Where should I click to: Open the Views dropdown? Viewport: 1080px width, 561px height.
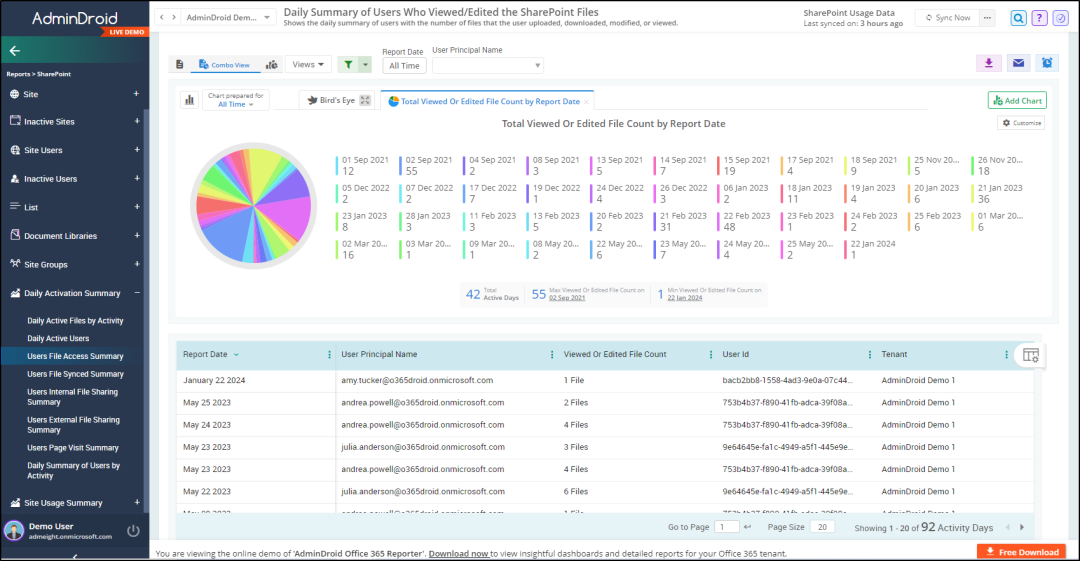point(308,65)
